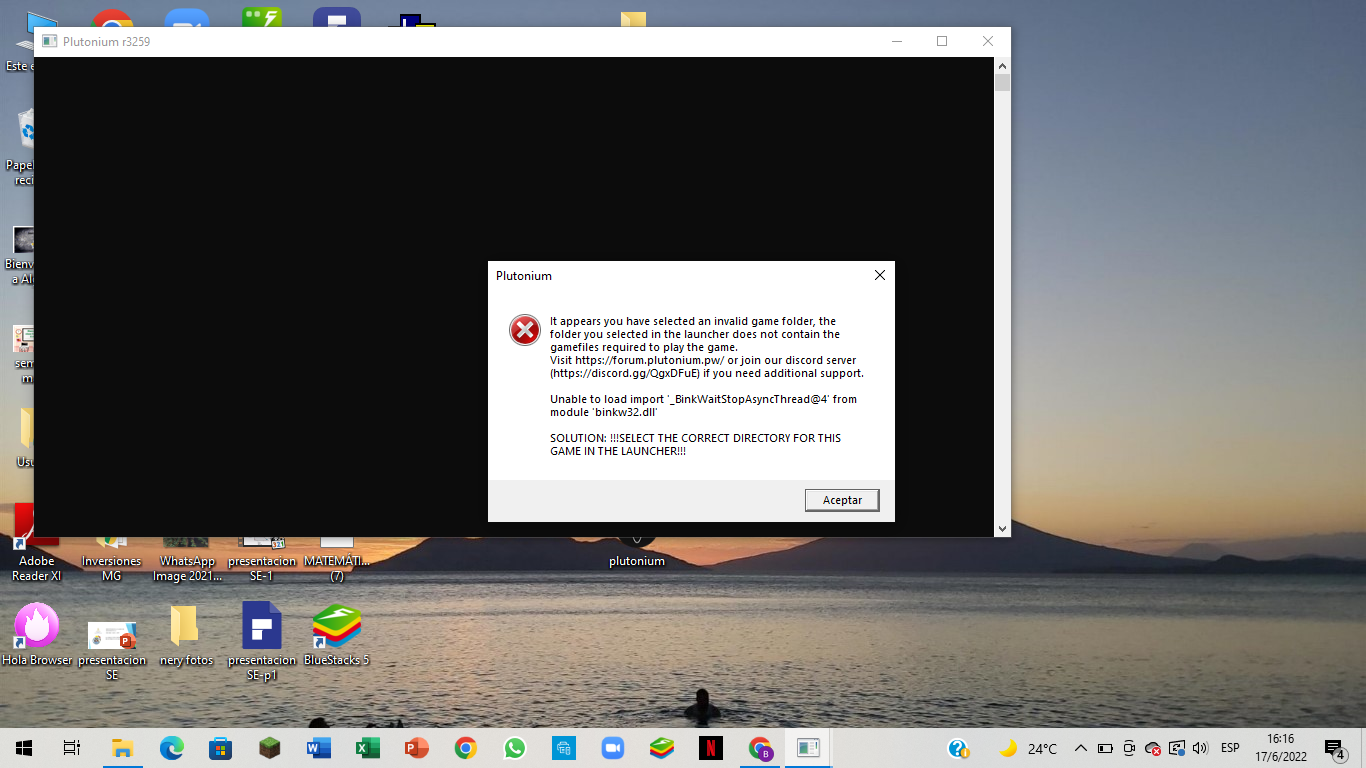The width and height of the screenshot is (1366, 768).
Task: Launch Microsoft Edge from taskbar
Action: 172,748
